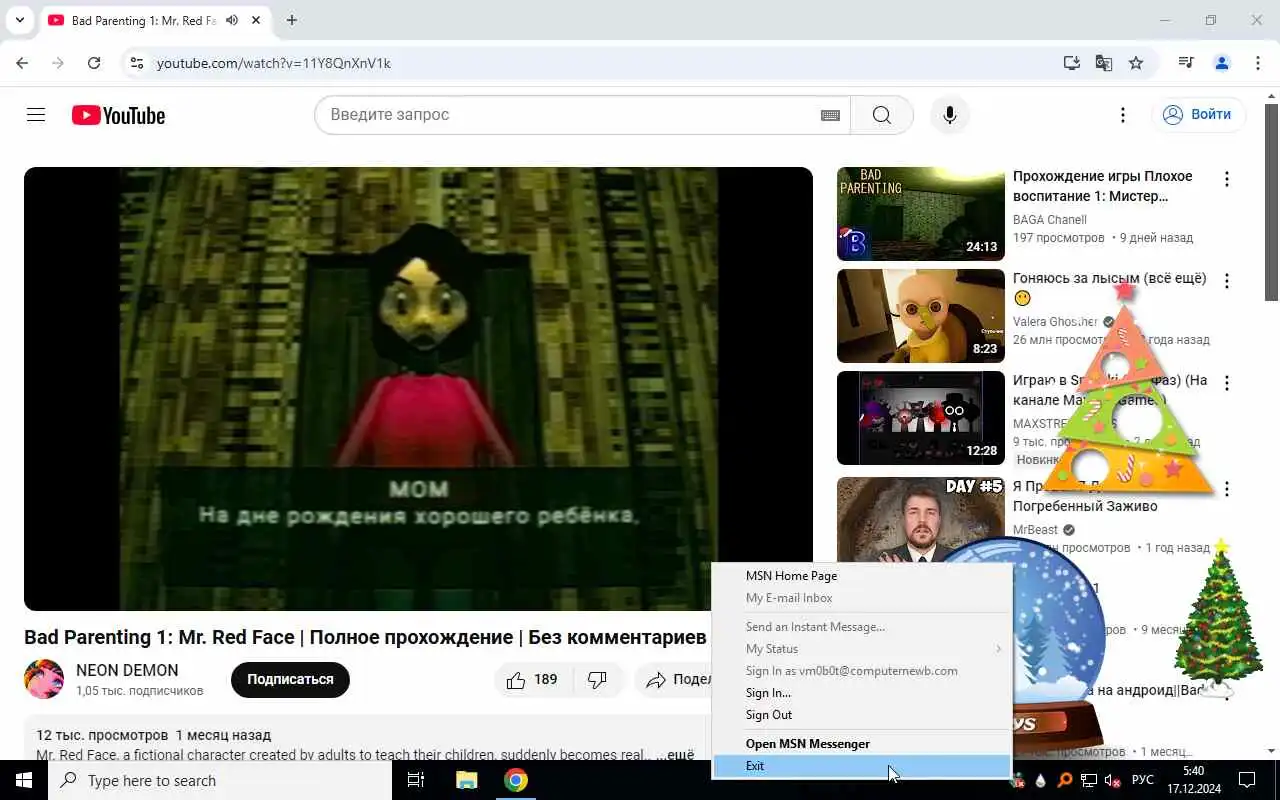
Task: Open Task View on taskbar
Action: [416, 780]
